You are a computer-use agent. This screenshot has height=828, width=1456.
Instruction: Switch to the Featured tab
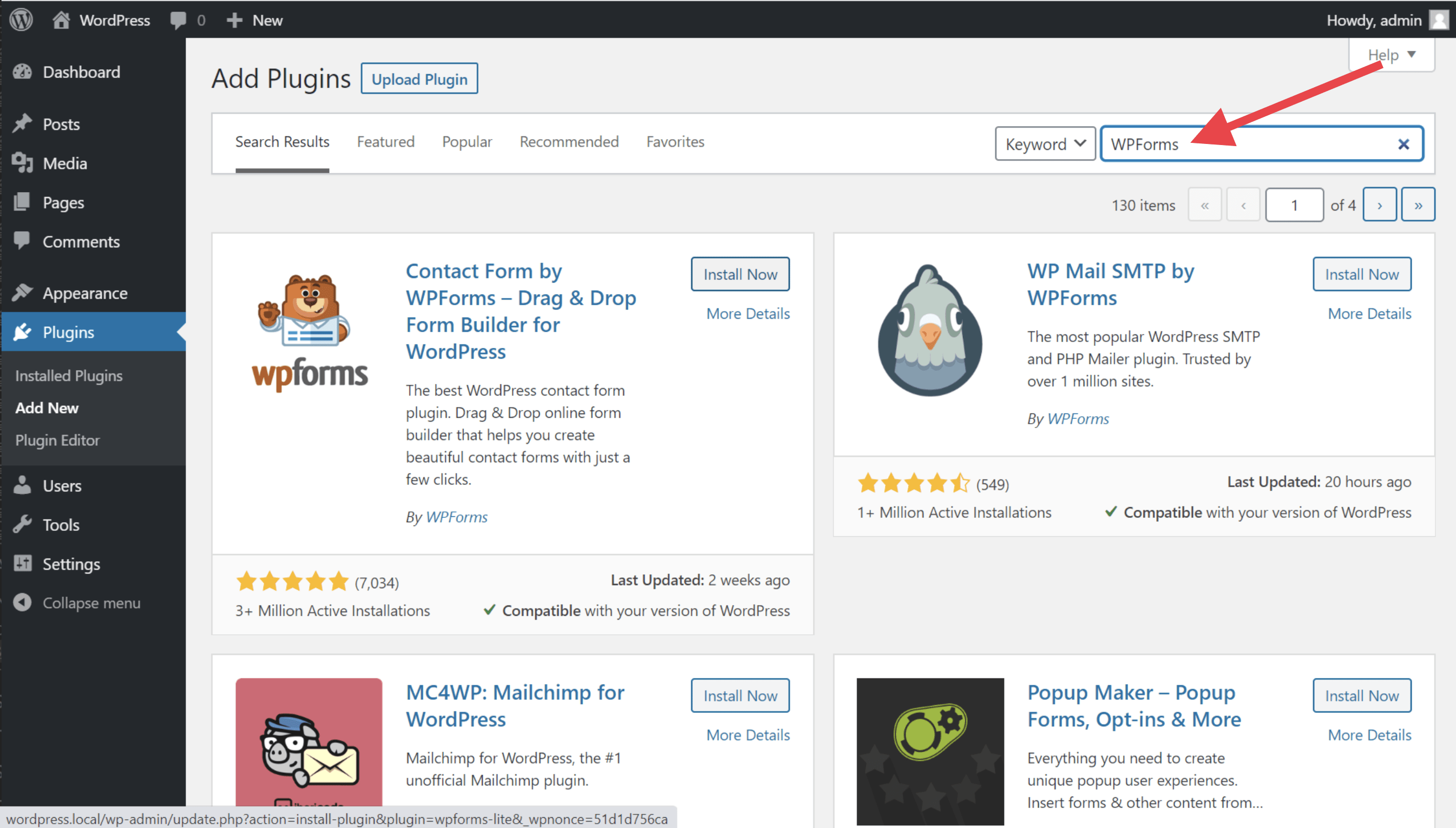385,142
